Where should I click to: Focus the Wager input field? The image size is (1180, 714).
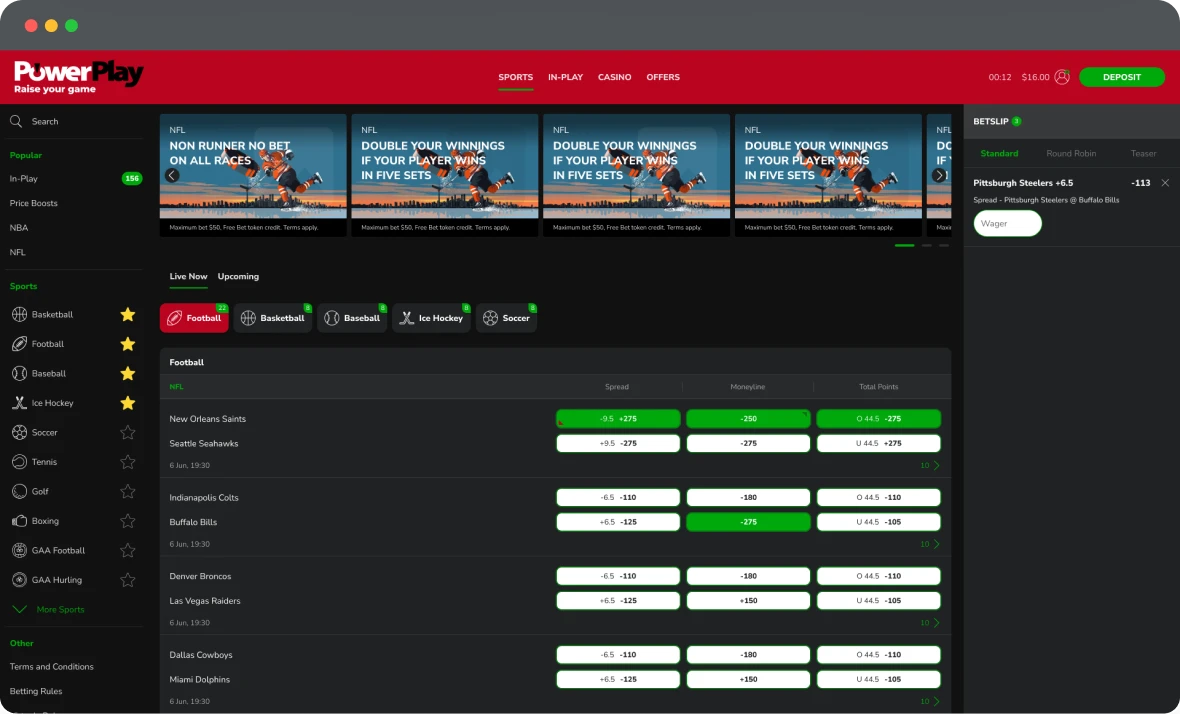pyautogui.click(x=1008, y=223)
